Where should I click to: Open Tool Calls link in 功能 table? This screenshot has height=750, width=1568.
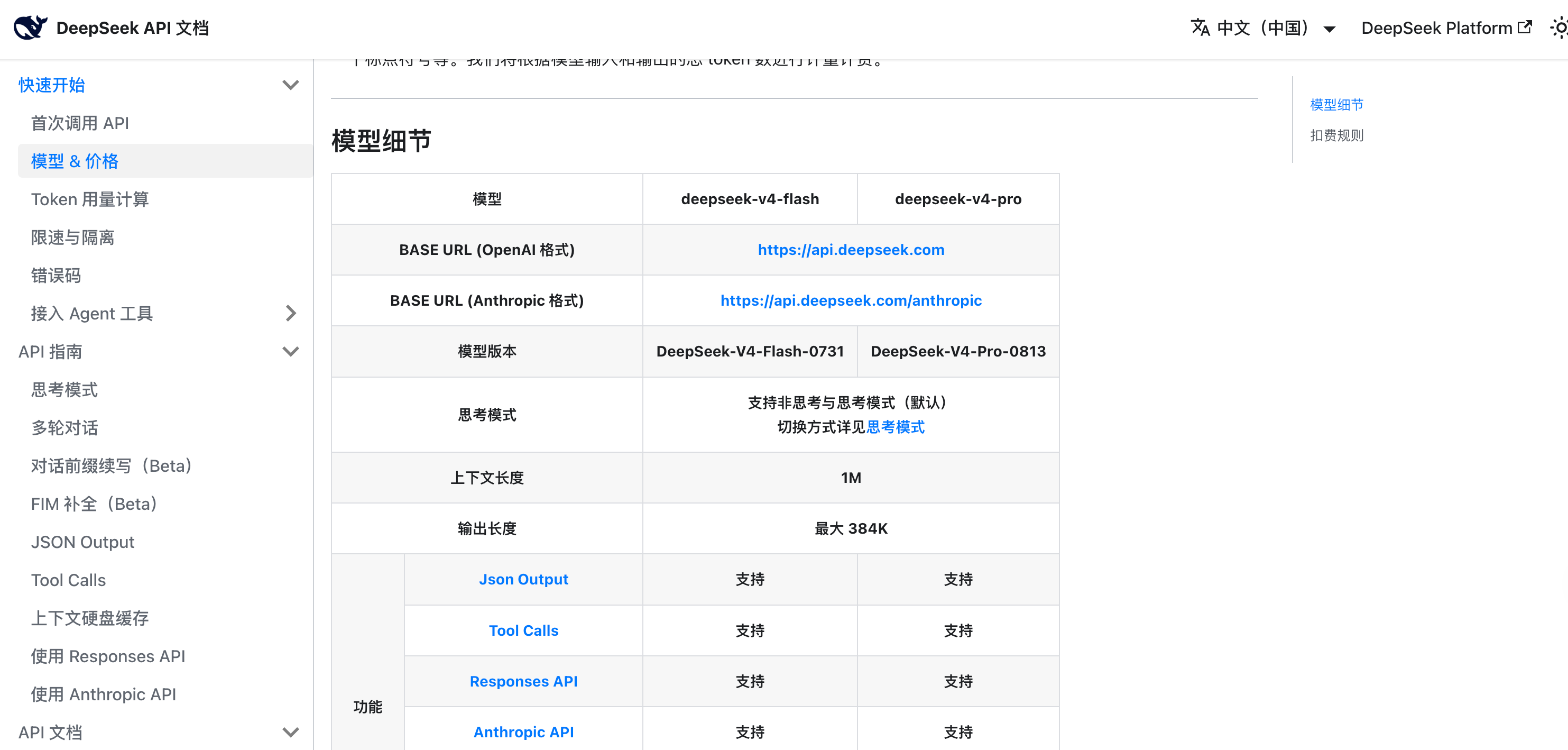pyautogui.click(x=523, y=630)
